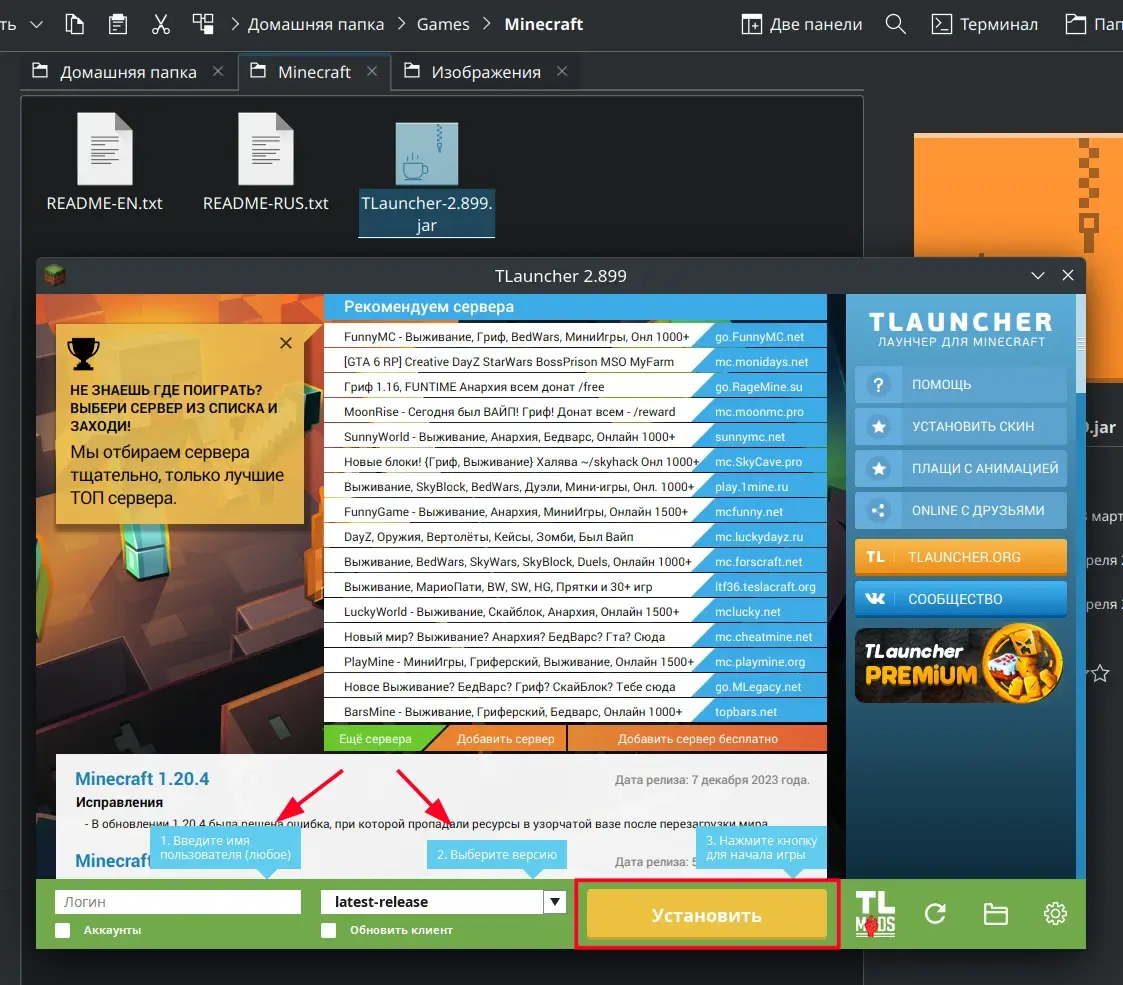Viewport: 1123px width, 985px height.
Task: Click the TLauncher right panel scrollbar
Action: (x=1081, y=344)
